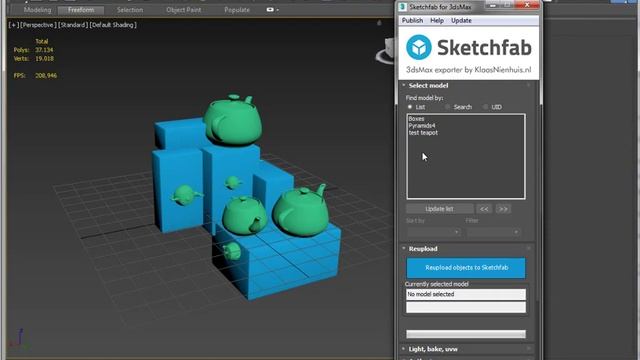The image size is (640, 360).
Task: Select test teapot in the model list
Action: [423, 133]
